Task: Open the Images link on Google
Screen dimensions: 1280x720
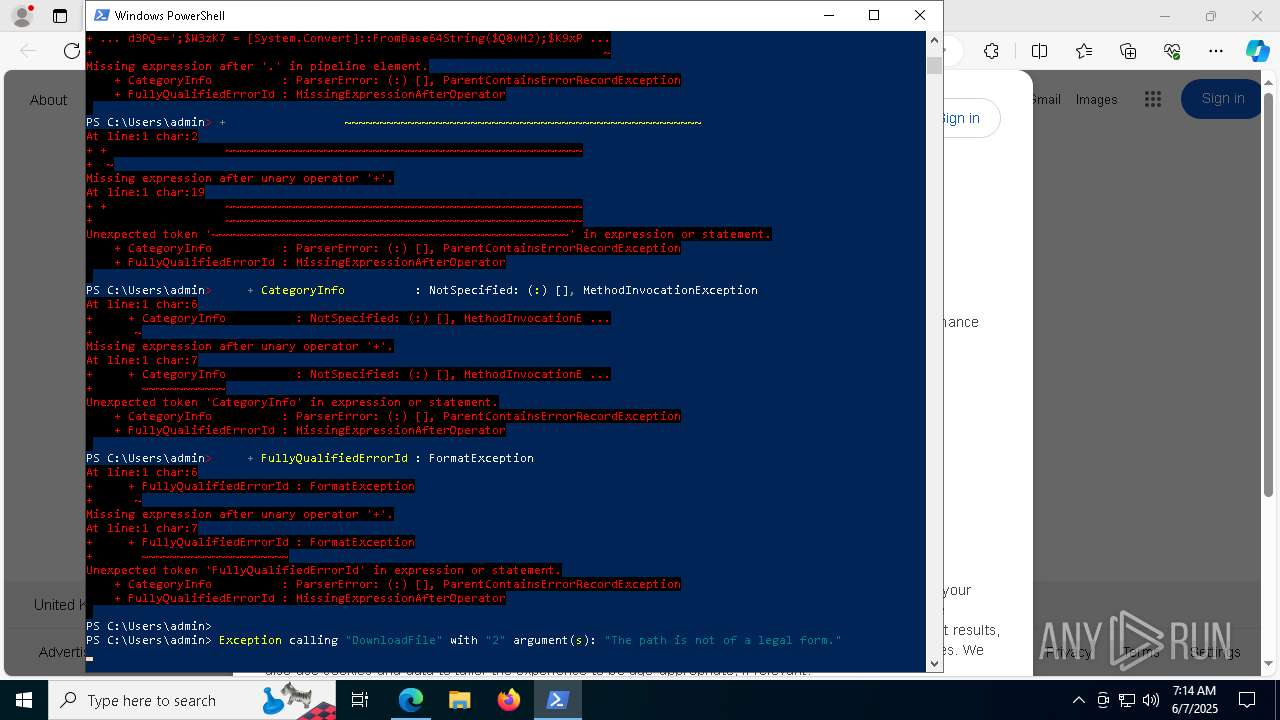Action: [x=1096, y=99]
